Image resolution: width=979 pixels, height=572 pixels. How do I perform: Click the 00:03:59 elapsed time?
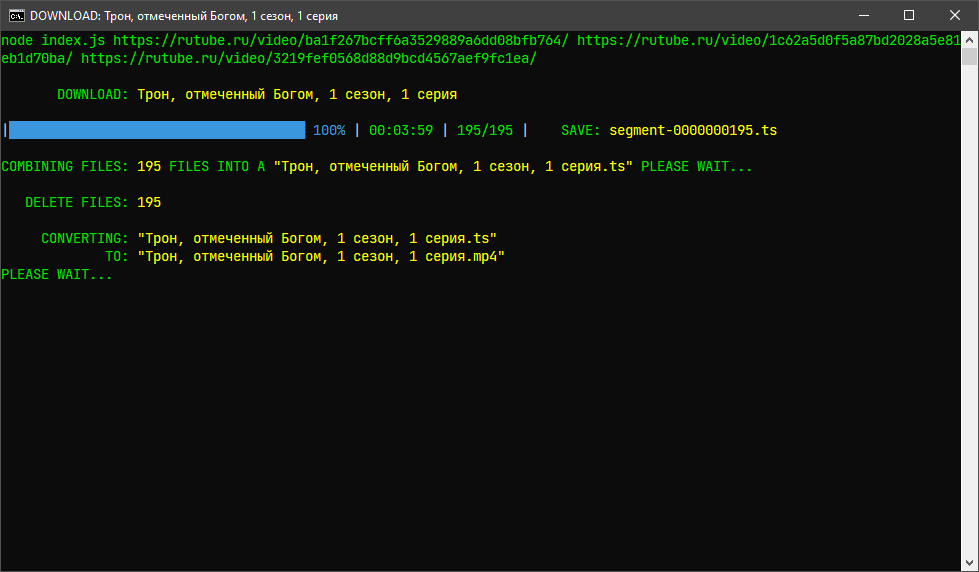click(x=400, y=131)
